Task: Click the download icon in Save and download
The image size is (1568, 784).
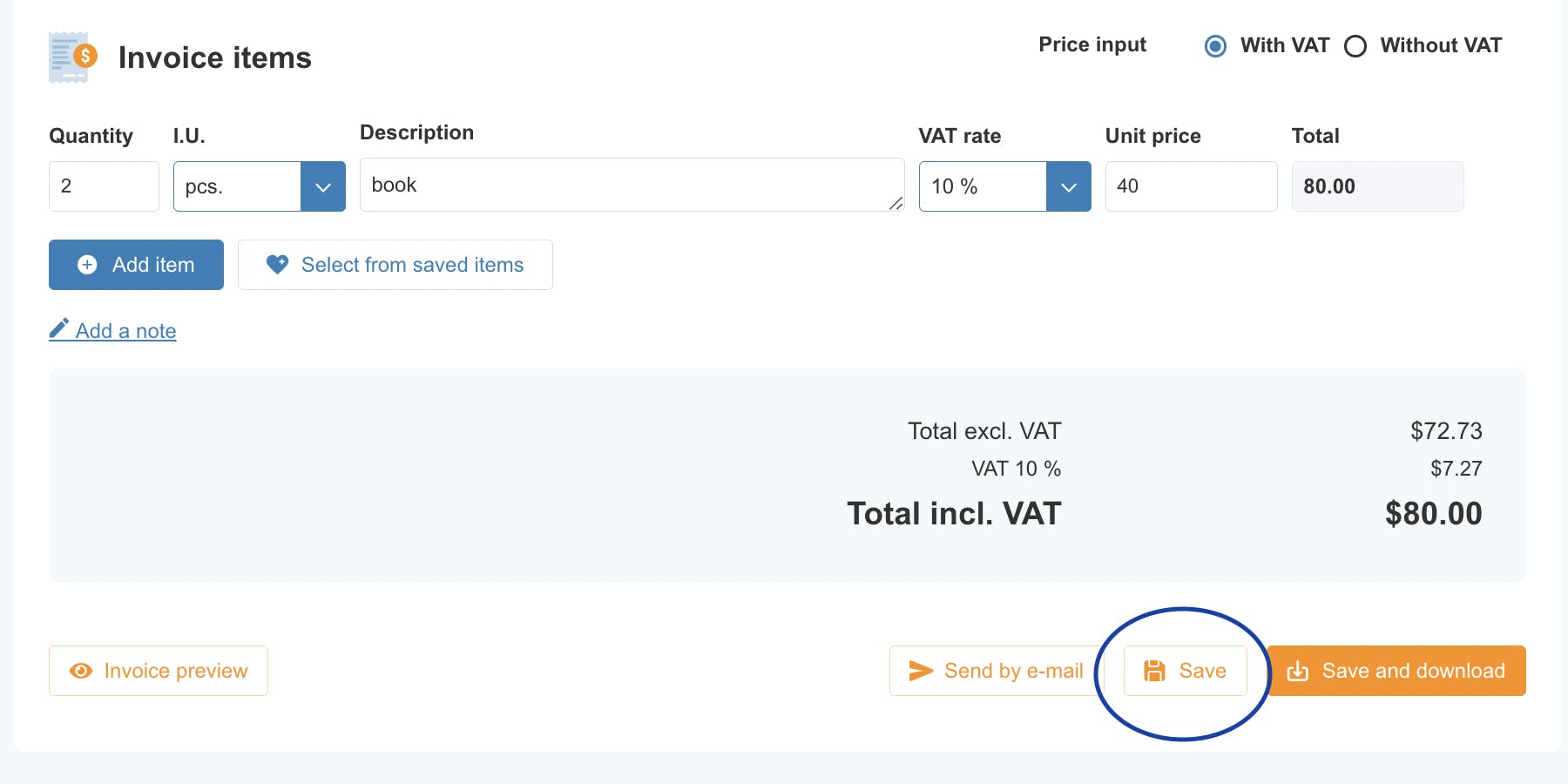Action: (x=1298, y=671)
